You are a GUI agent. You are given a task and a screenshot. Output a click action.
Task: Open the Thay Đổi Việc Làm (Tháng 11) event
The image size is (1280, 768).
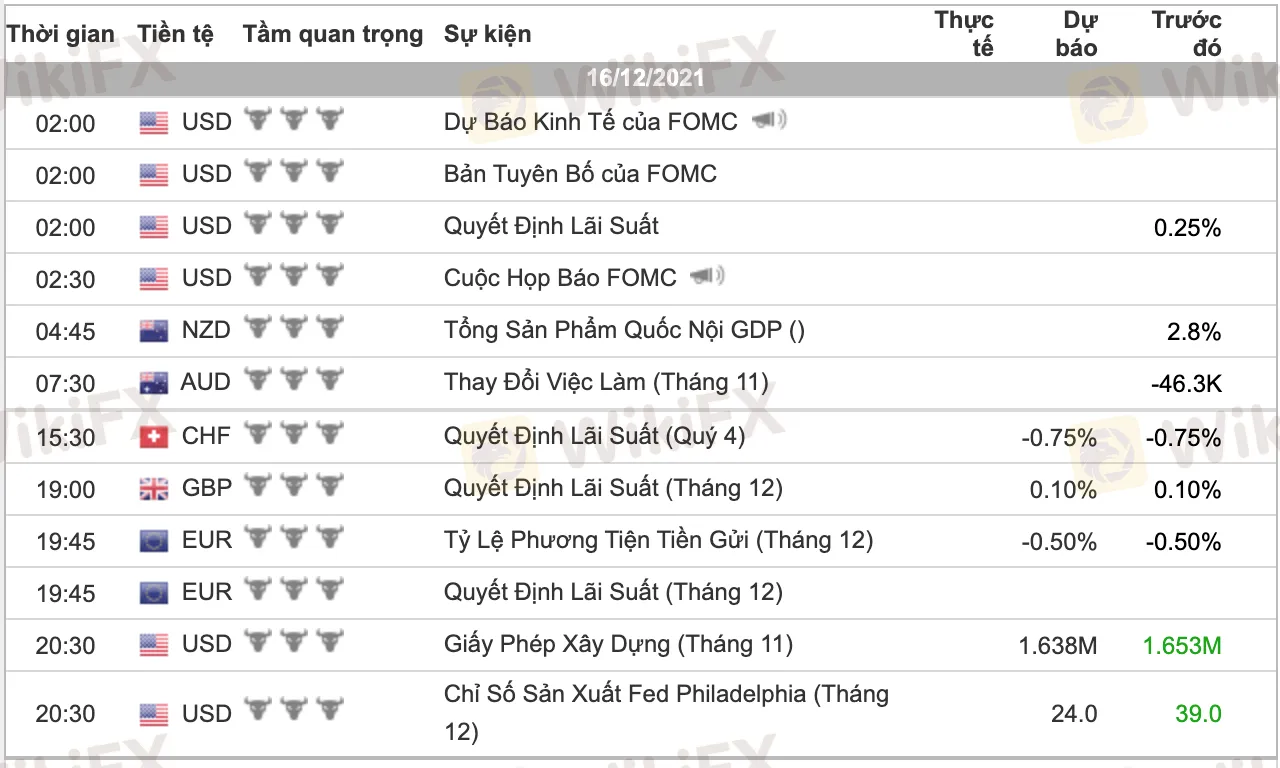606,382
